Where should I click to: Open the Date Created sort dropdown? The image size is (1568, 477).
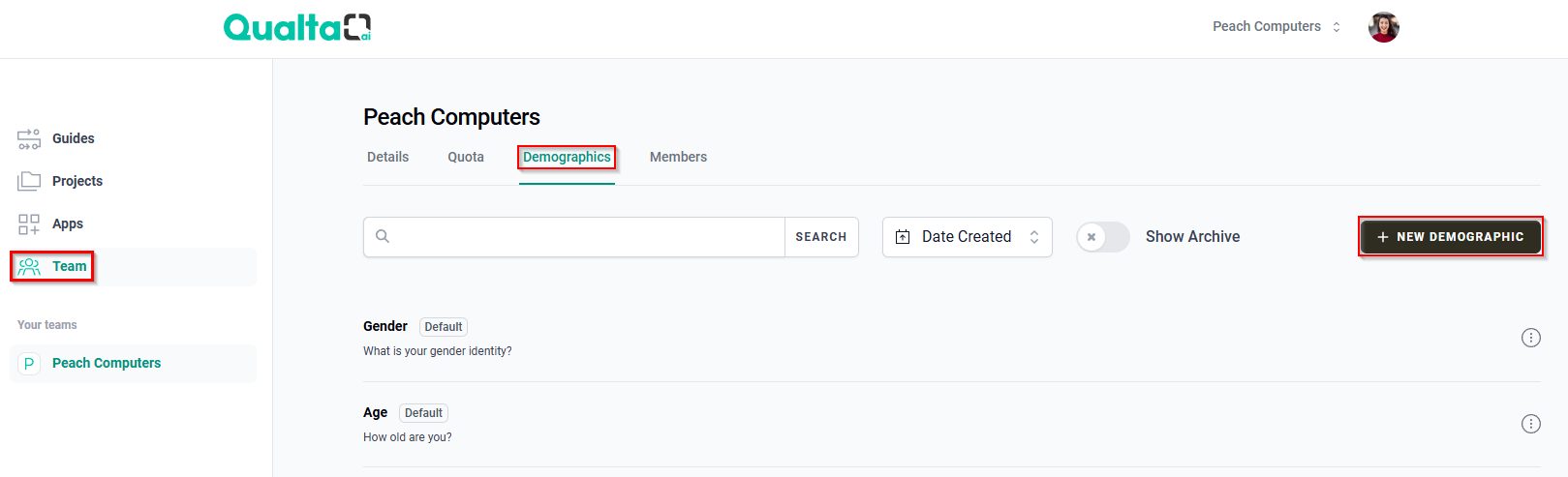967,237
